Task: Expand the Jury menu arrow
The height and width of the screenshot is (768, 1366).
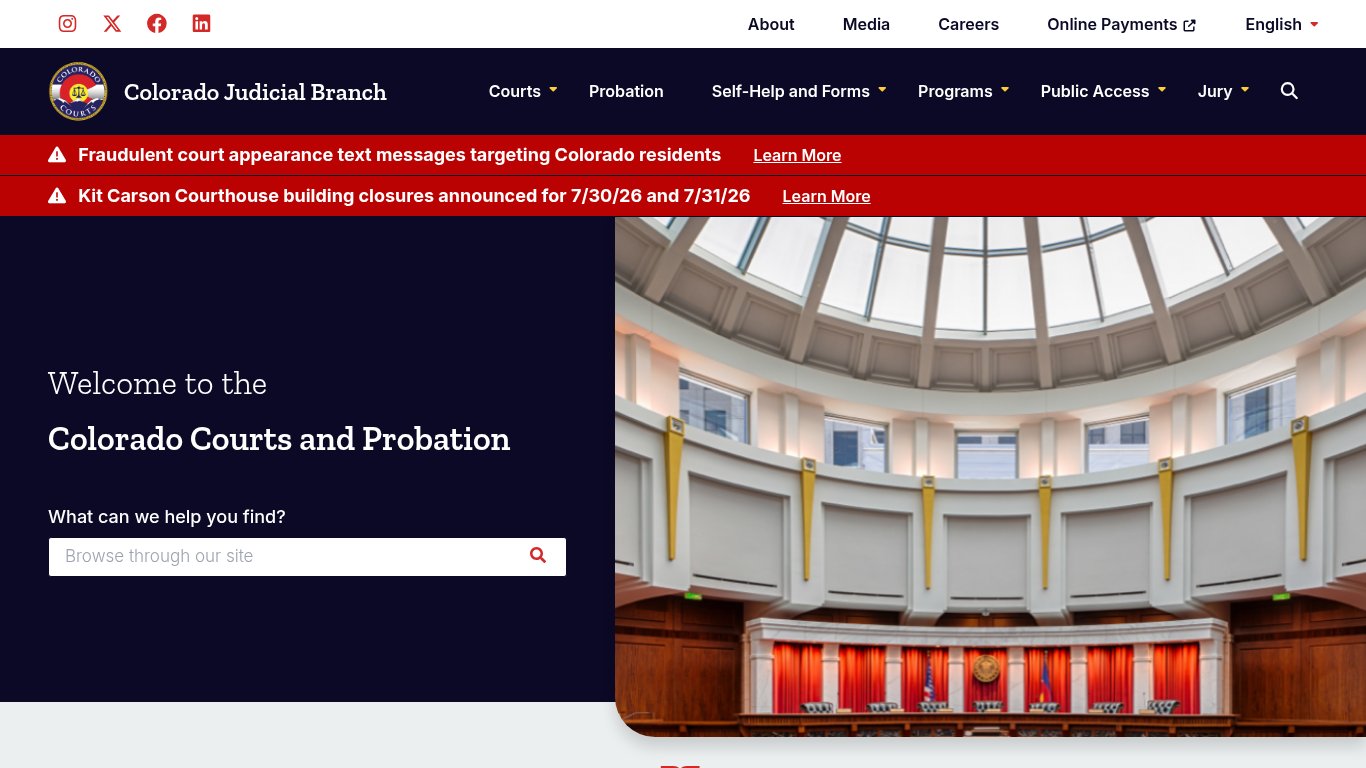Action: click(x=1245, y=90)
